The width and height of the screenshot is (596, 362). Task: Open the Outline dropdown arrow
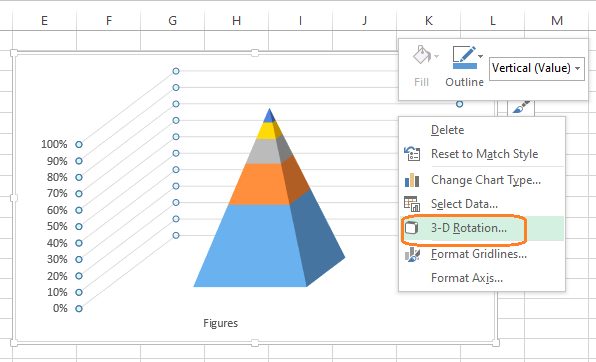click(x=480, y=56)
